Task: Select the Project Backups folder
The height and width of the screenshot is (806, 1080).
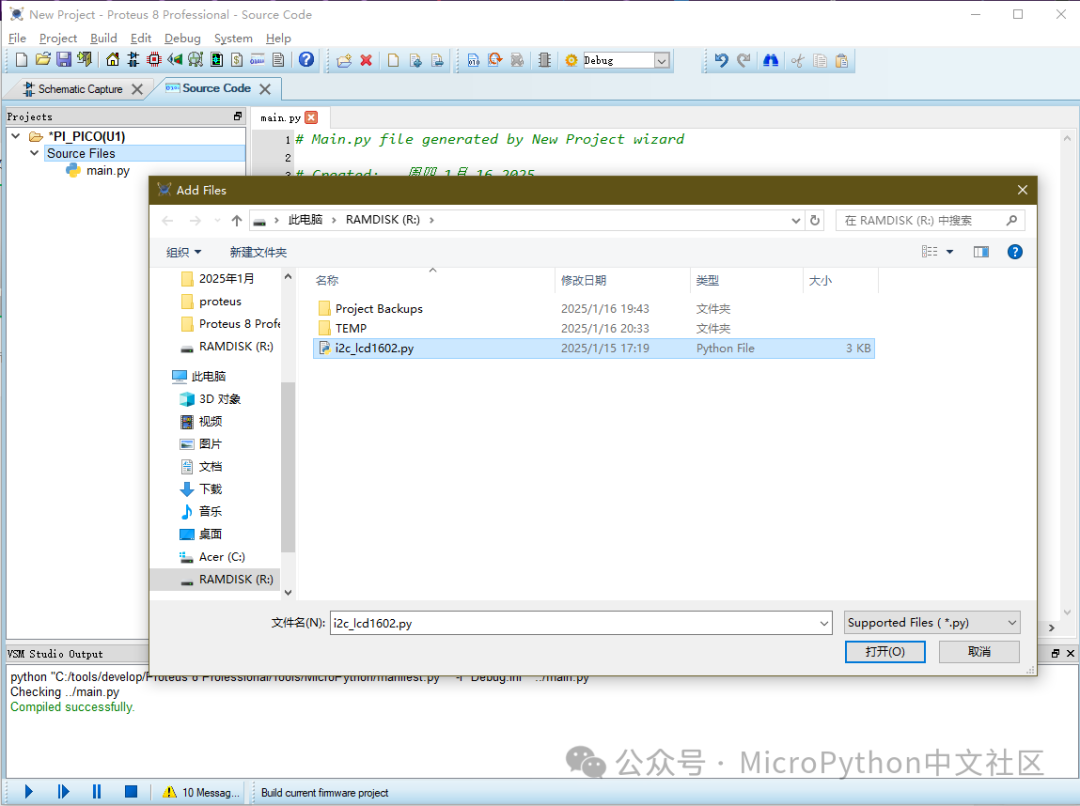Action: click(x=379, y=309)
